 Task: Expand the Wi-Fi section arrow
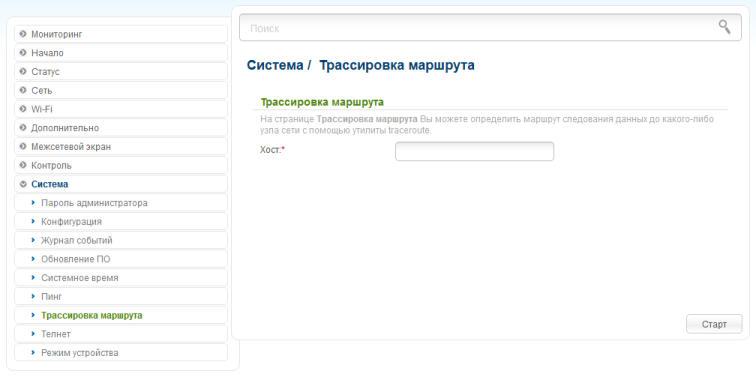[23, 109]
